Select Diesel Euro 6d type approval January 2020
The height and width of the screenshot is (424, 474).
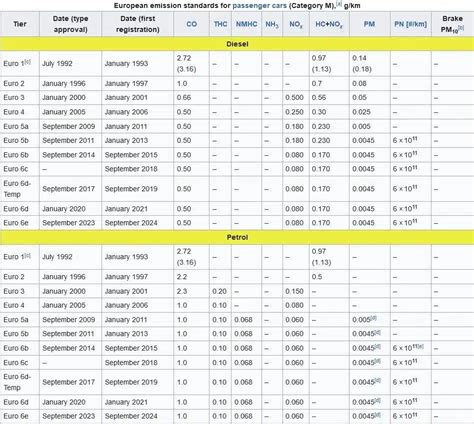[x=64, y=209]
